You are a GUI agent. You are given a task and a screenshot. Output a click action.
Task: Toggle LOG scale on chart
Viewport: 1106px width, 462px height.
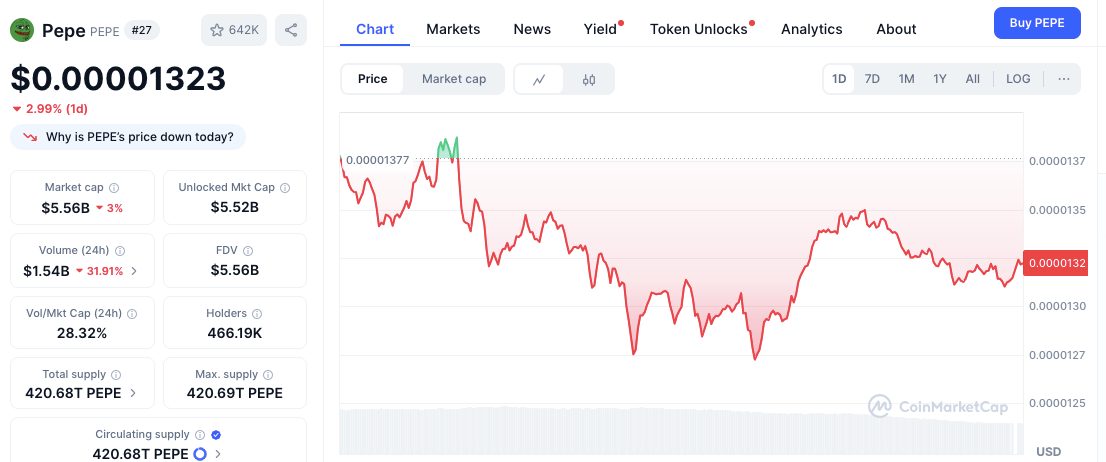coord(1018,79)
